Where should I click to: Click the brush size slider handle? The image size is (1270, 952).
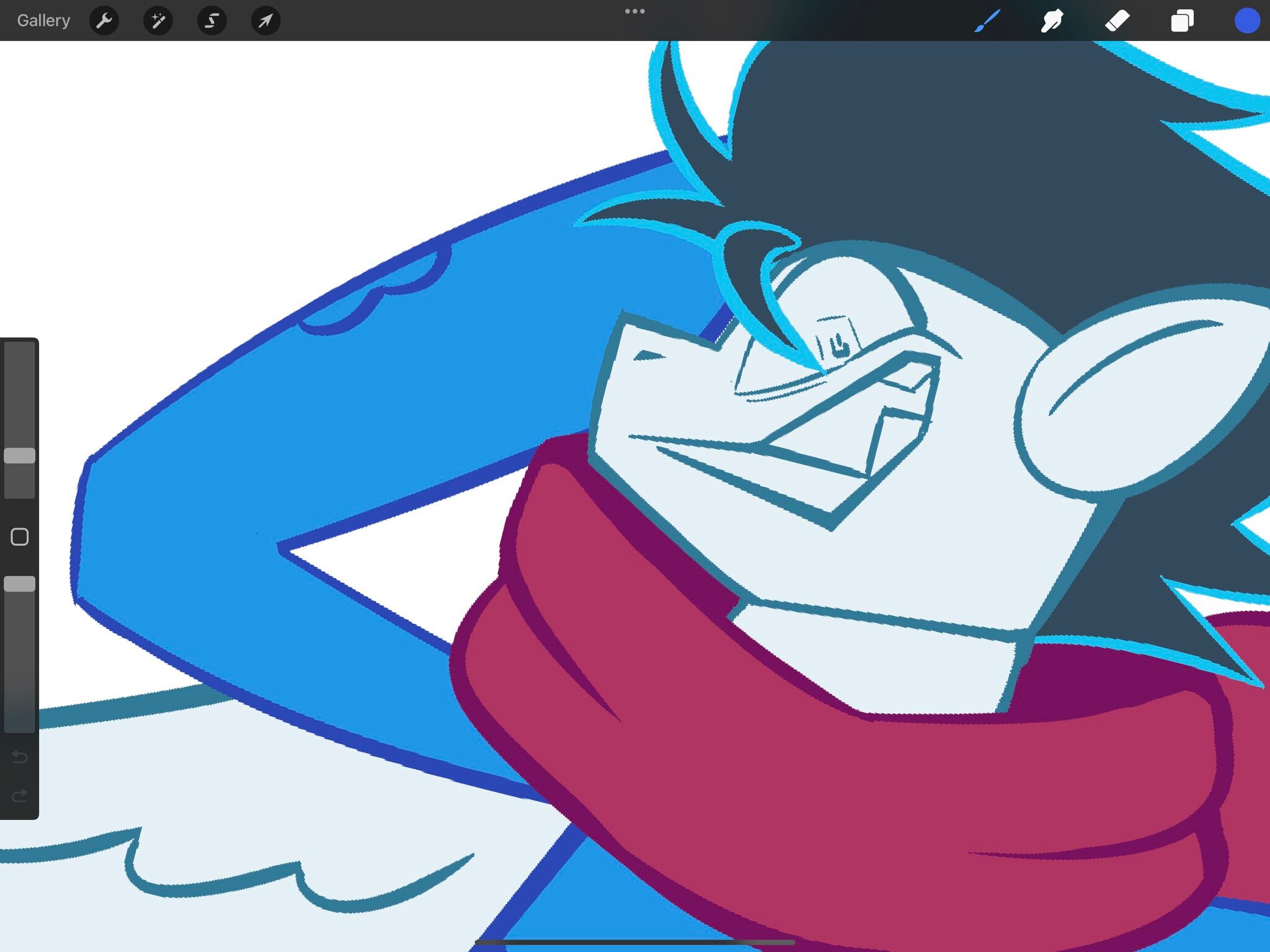coord(20,456)
